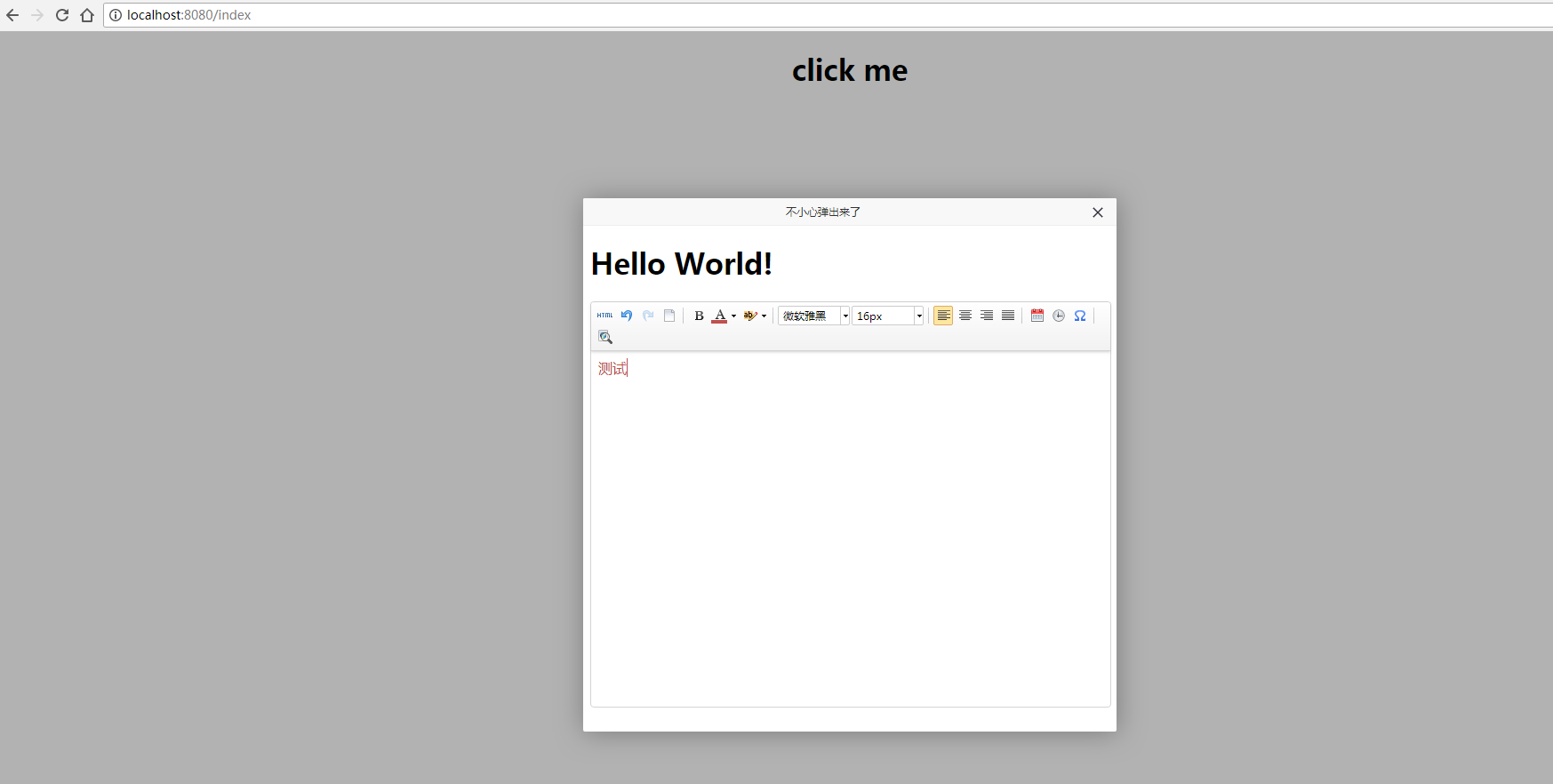Open search and replace tool
The width and height of the screenshot is (1553, 784).
click(x=605, y=337)
